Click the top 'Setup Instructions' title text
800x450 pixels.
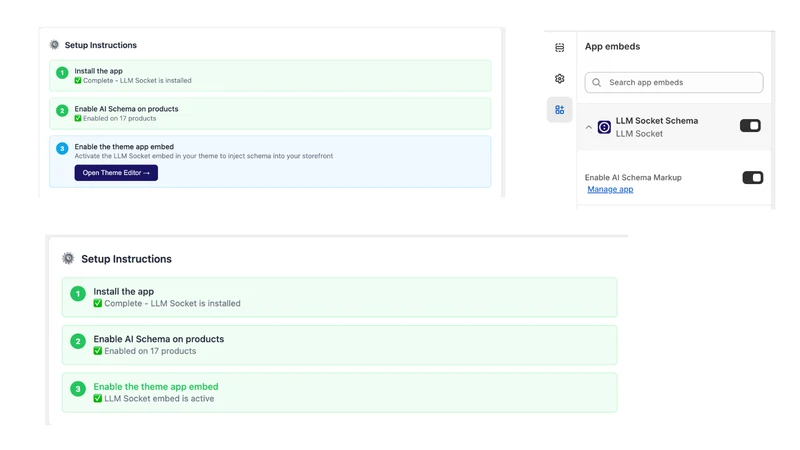tap(101, 45)
